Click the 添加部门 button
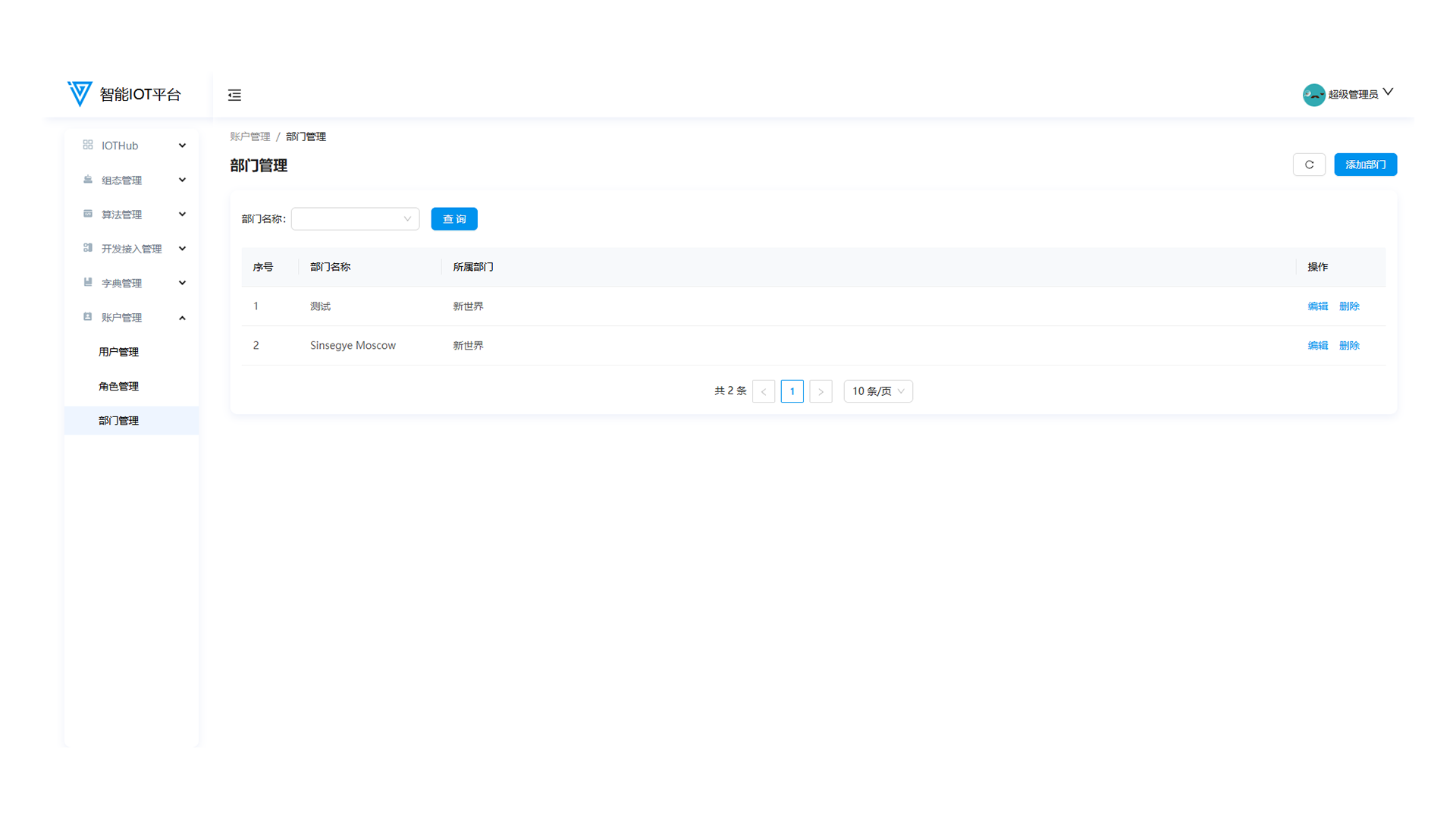Viewport: 1456px width, 819px height. [1365, 165]
